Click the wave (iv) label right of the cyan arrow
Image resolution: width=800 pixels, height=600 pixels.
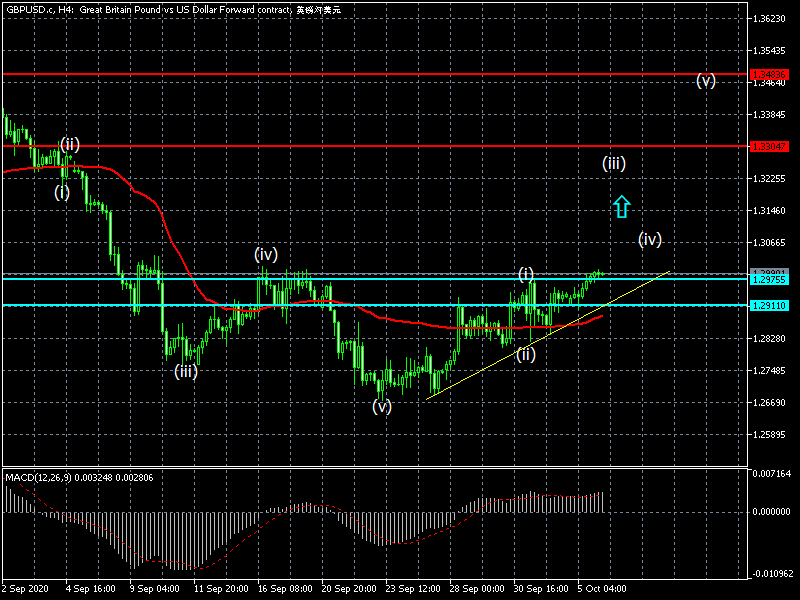[650, 239]
